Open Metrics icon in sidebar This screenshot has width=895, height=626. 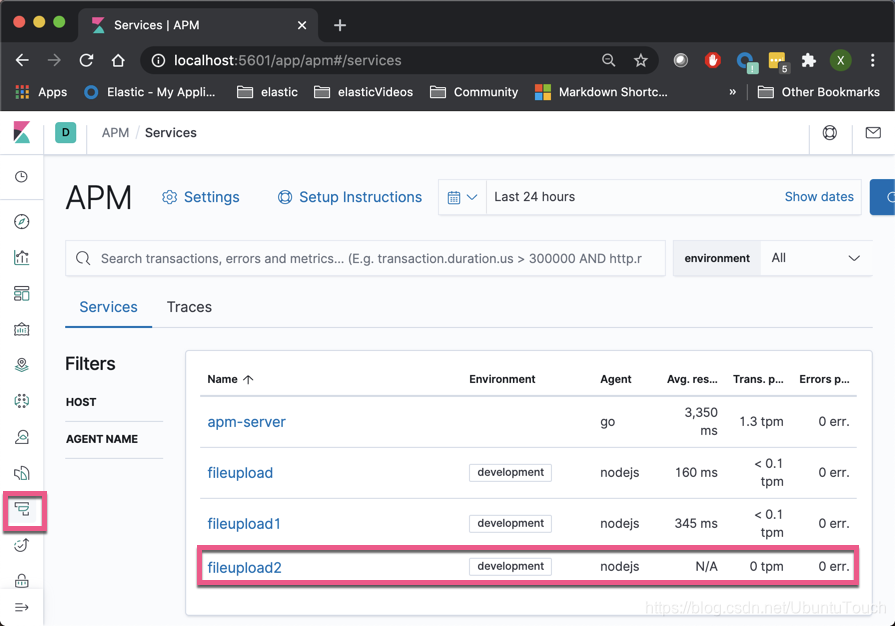pos(22,437)
